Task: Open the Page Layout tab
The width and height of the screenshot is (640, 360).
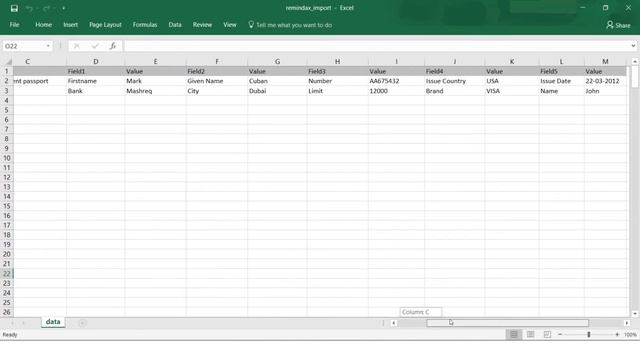Action: click(x=105, y=25)
